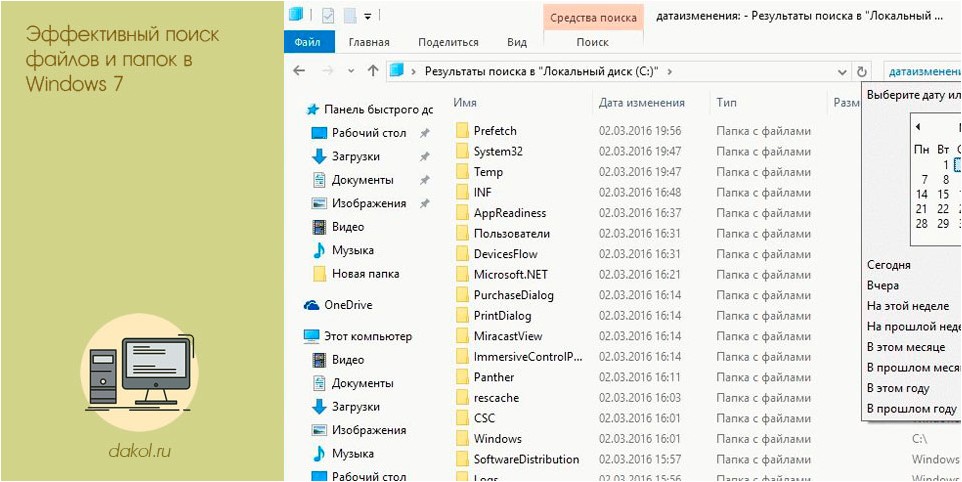Viewport: 962px width, 482px height.
Task: Click the Музыка icon under quick access
Action: coord(319,250)
